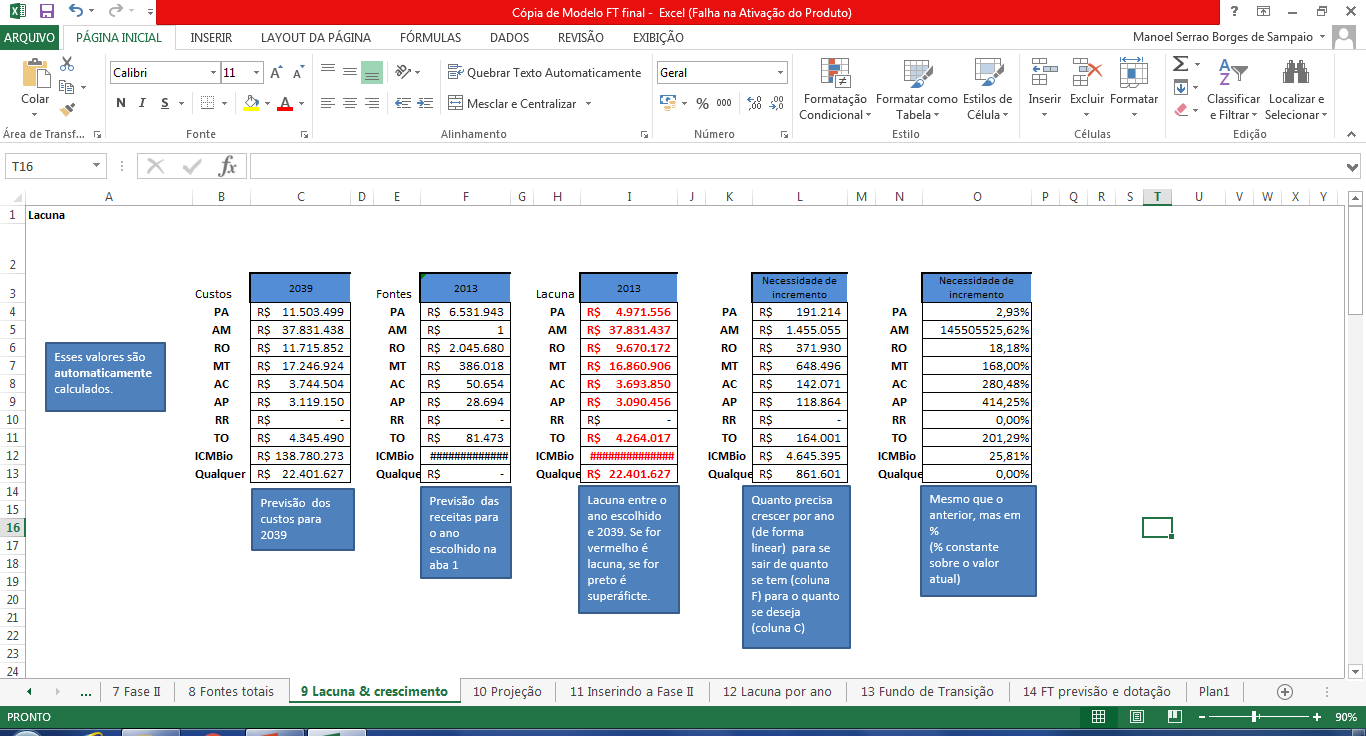Click Undo arrow in quick access toolbar
Screen dimensions: 1366x736
tap(77, 12)
